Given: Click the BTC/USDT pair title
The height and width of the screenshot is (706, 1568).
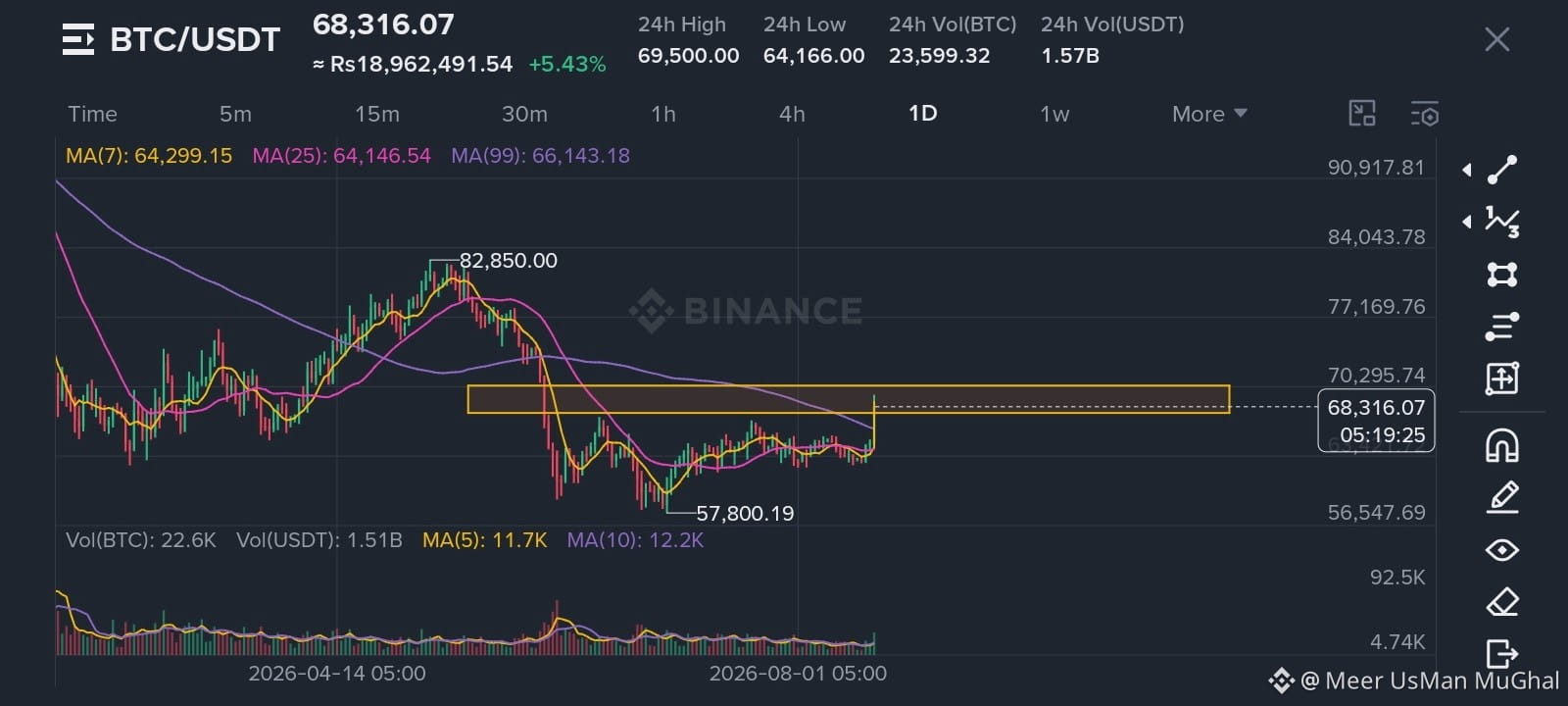Looking at the screenshot, I should tap(195, 39).
